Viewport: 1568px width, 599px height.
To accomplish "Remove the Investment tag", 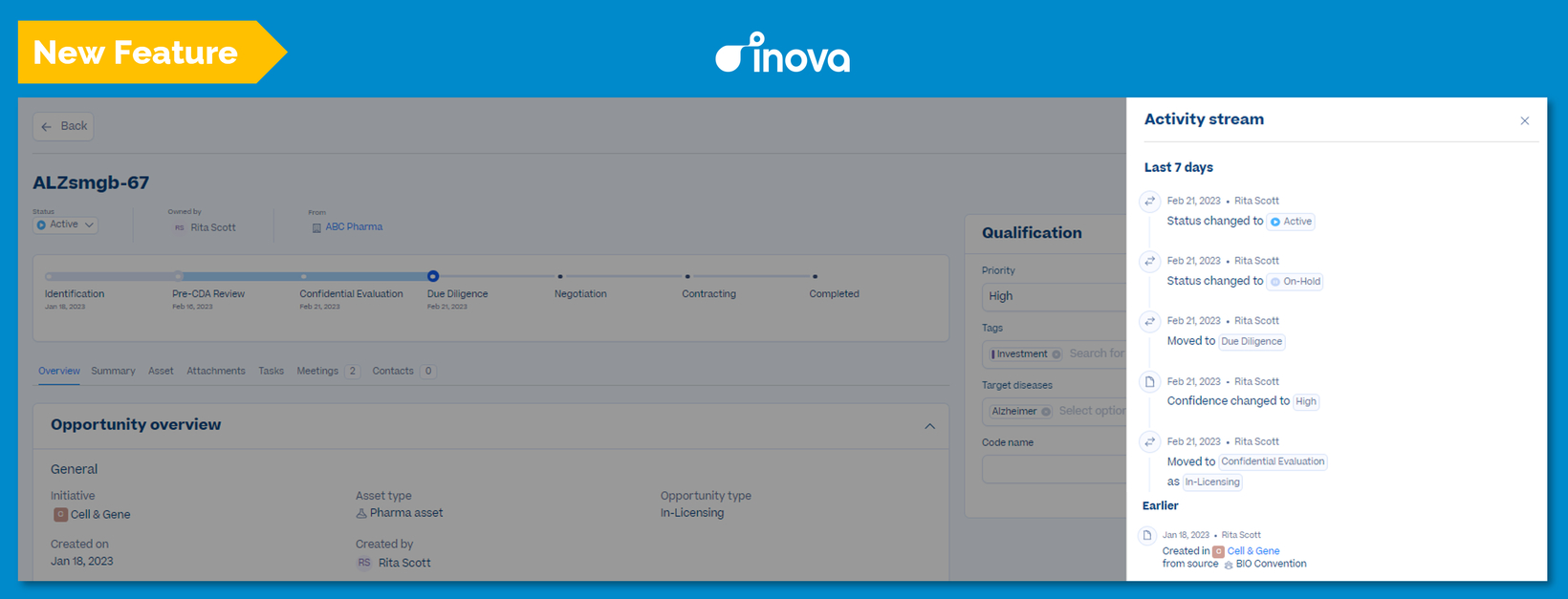I will coord(1056,354).
